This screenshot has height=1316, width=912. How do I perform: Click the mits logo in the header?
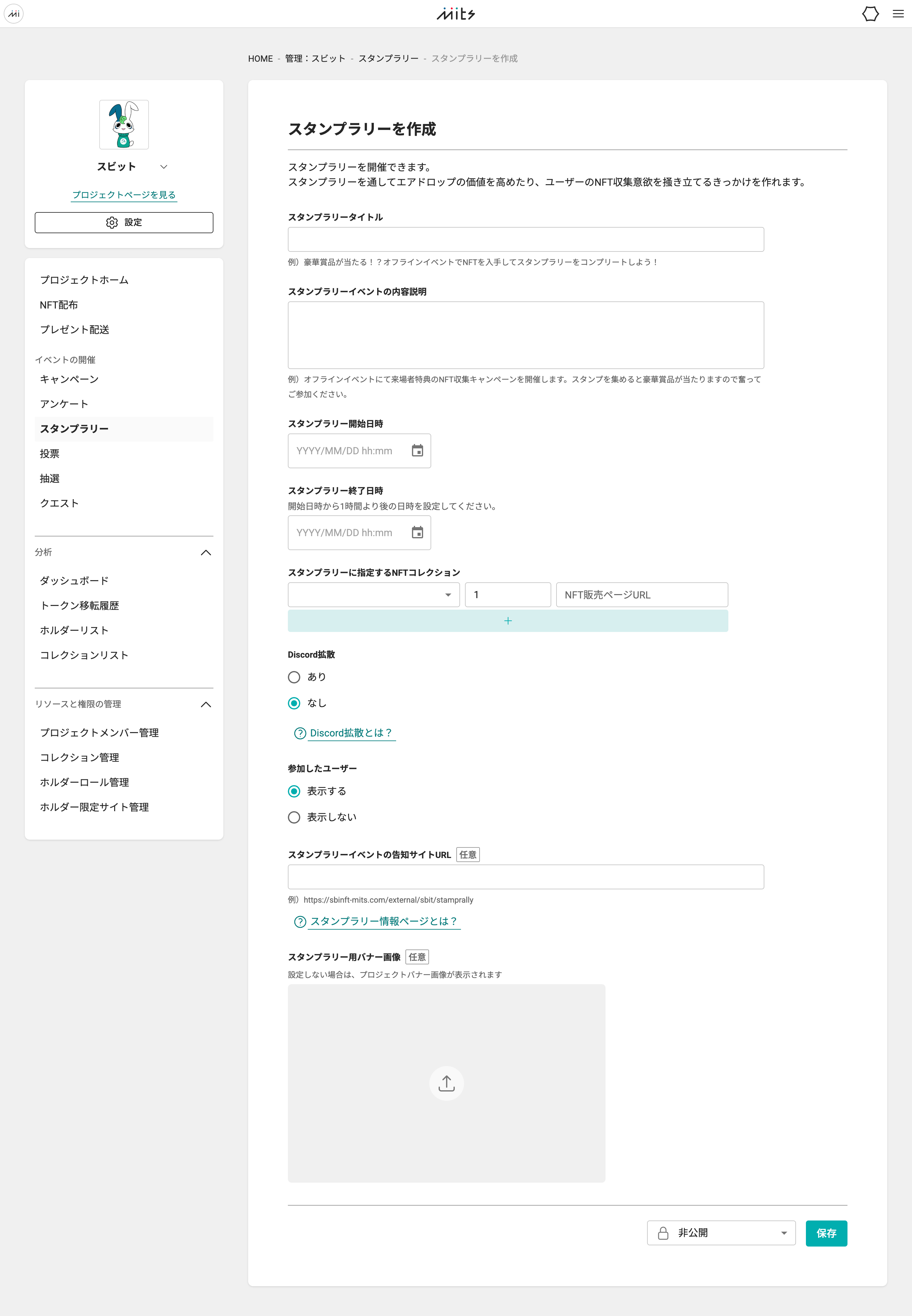455,14
